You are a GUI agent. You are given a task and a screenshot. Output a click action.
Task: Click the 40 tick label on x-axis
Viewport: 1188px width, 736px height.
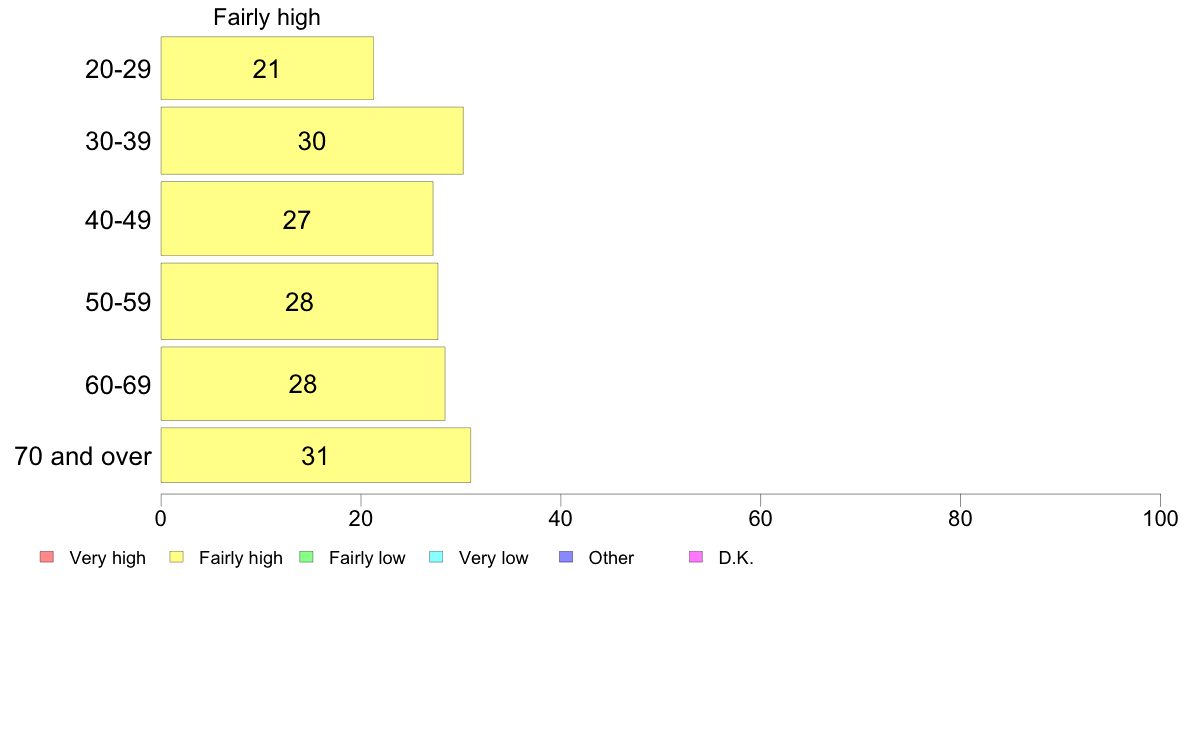[561, 518]
